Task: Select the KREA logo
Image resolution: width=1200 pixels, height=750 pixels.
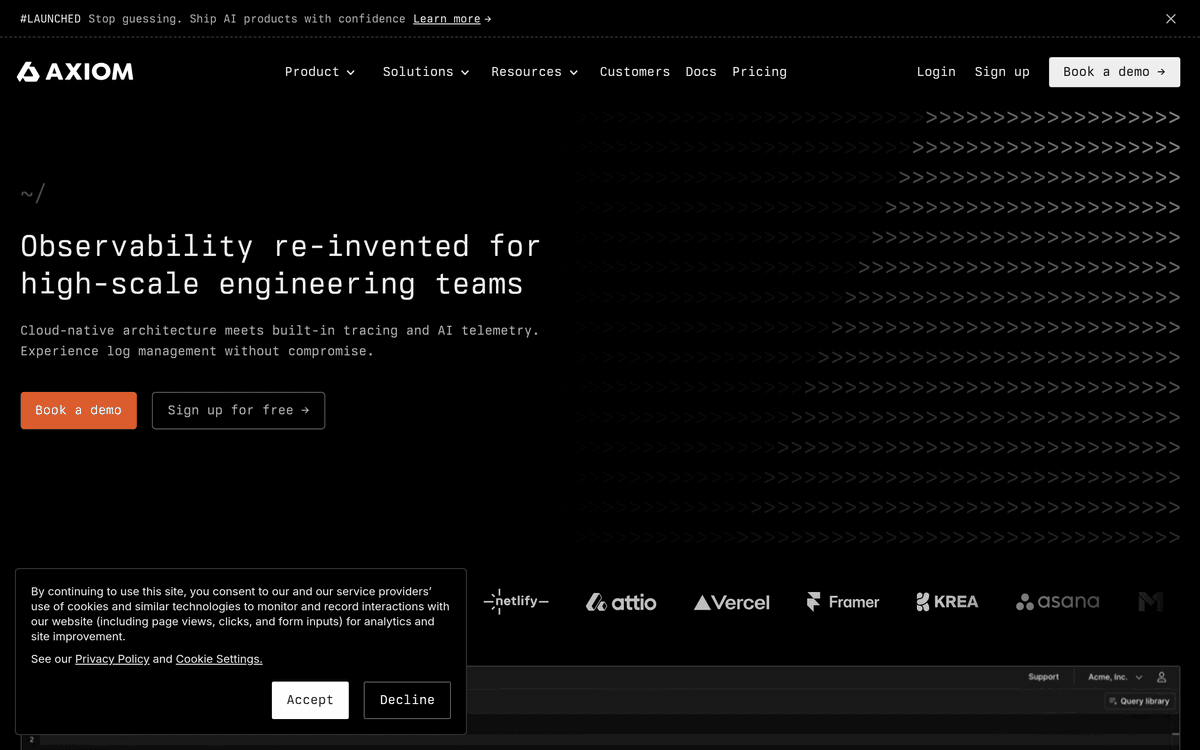Action: (946, 601)
